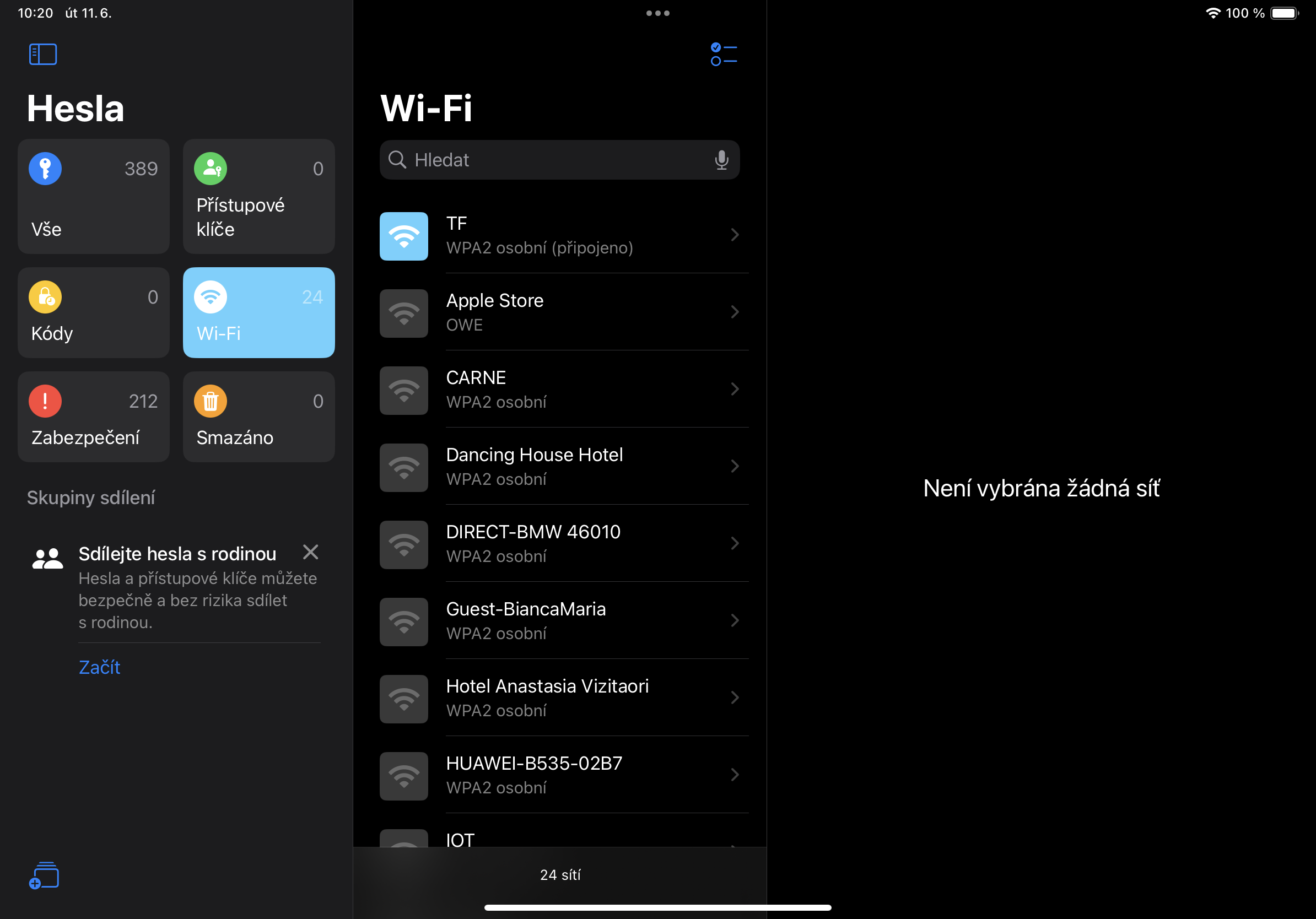The image size is (1316, 919).
Task: Start voice dictation in the search bar
Action: click(x=721, y=160)
